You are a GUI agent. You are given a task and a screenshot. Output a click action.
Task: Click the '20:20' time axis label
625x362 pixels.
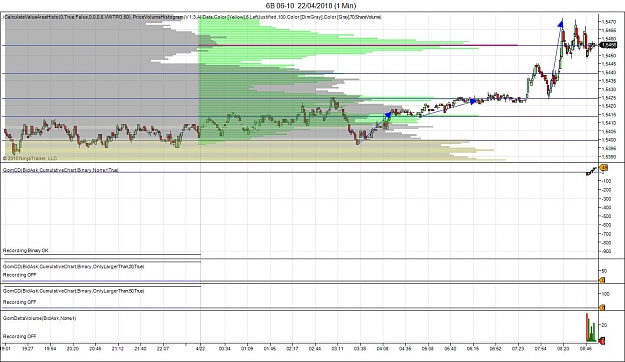pyautogui.click(x=73, y=348)
